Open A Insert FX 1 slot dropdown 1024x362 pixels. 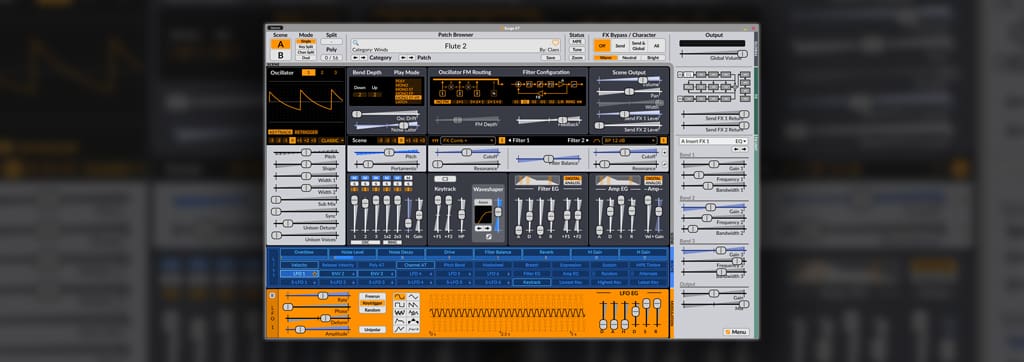click(704, 141)
